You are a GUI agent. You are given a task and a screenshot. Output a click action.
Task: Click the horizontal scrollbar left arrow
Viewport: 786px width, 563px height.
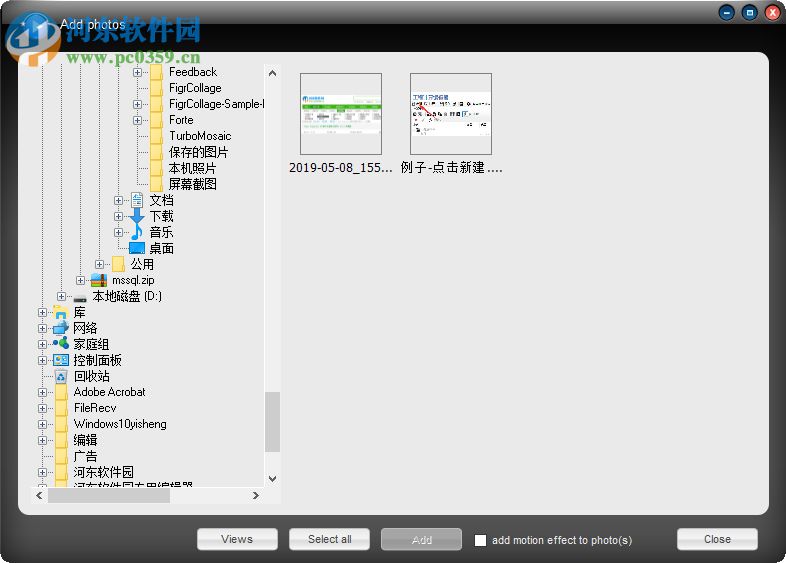point(40,496)
